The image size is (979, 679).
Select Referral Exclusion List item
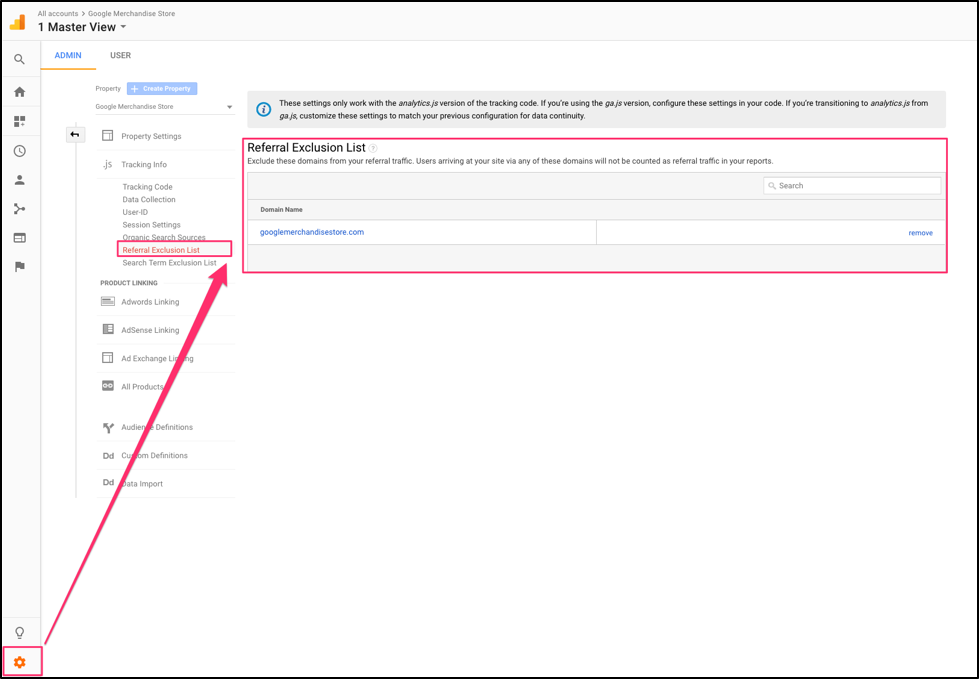click(161, 250)
